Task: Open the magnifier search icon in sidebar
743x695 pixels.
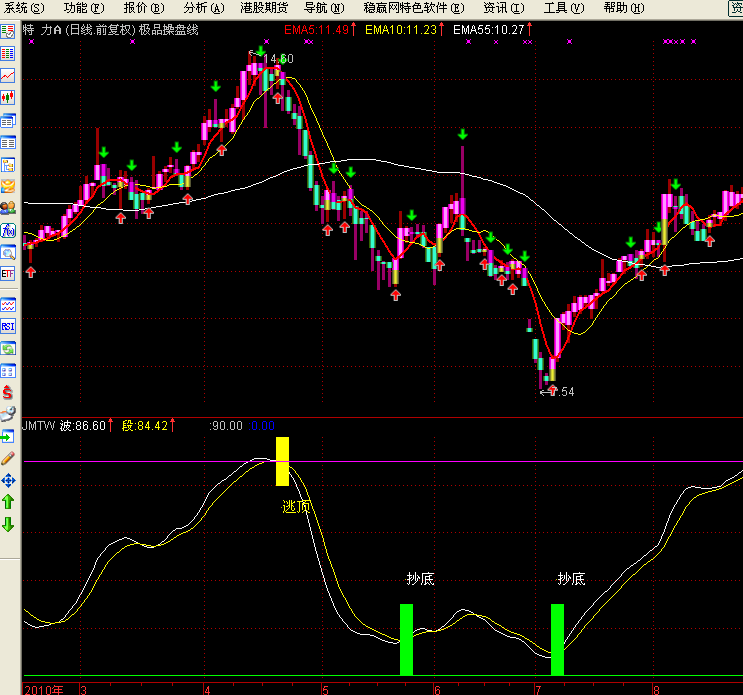Action: [8, 251]
